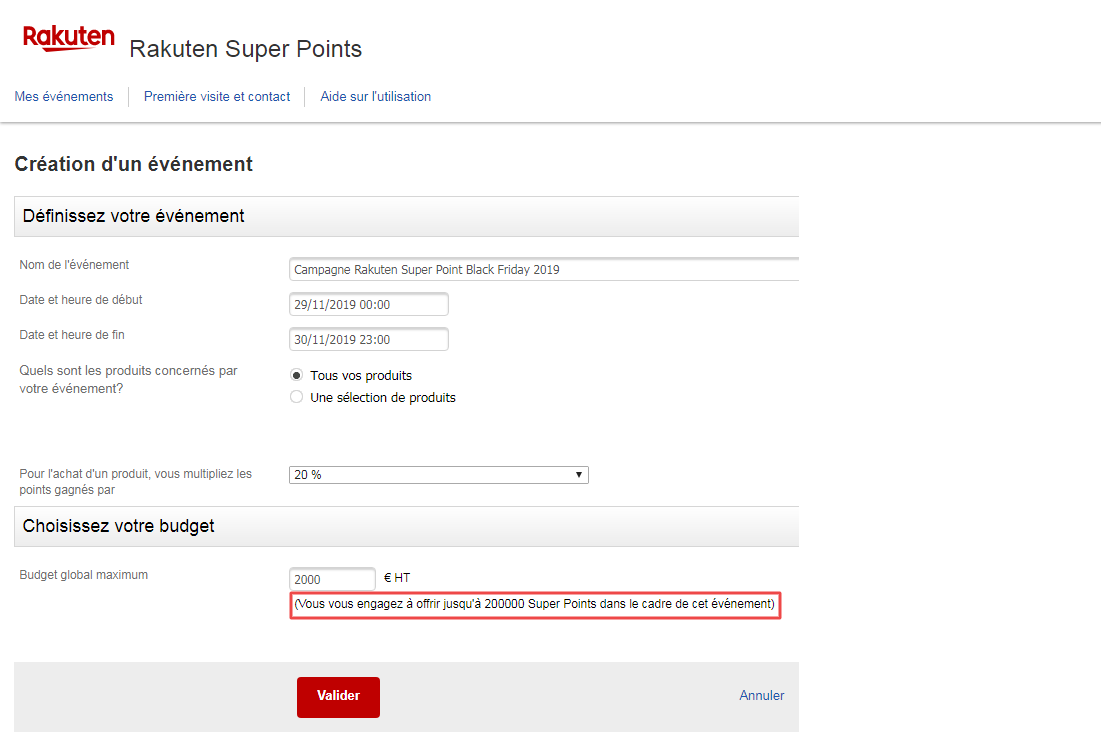The height and width of the screenshot is (751, 1101).
Task: Select Une sélection de produits
Action: 296,396
